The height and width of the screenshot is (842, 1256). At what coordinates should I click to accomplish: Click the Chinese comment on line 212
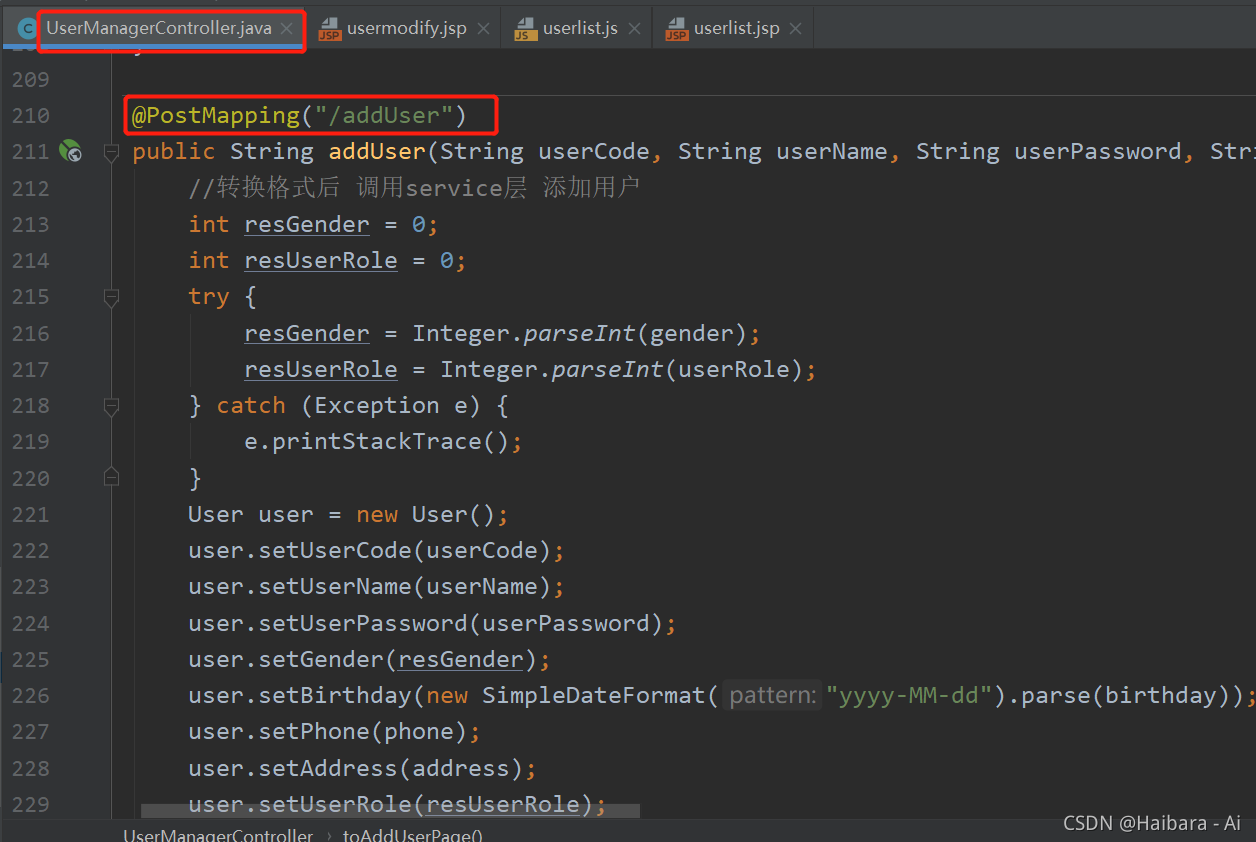point(413,188)
